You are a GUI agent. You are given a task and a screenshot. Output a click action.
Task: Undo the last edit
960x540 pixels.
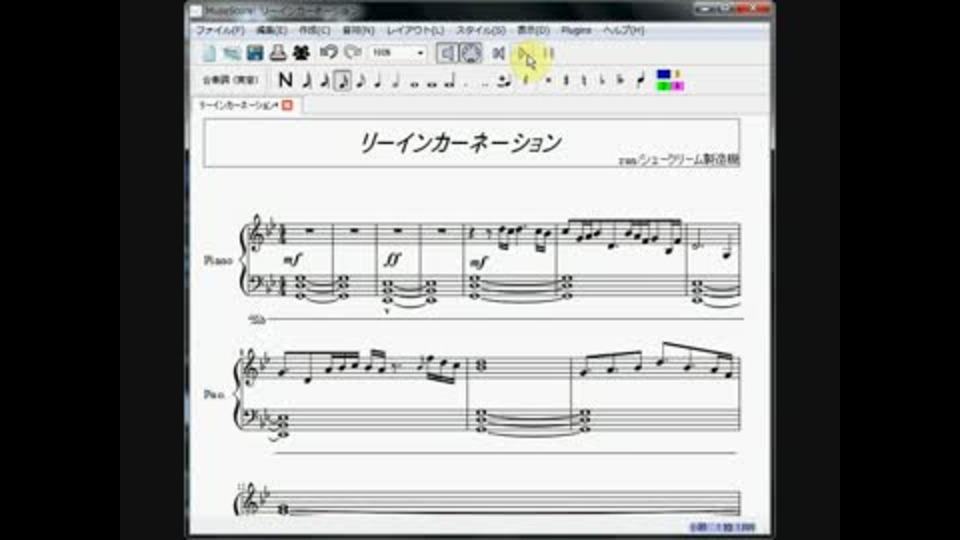329,53
